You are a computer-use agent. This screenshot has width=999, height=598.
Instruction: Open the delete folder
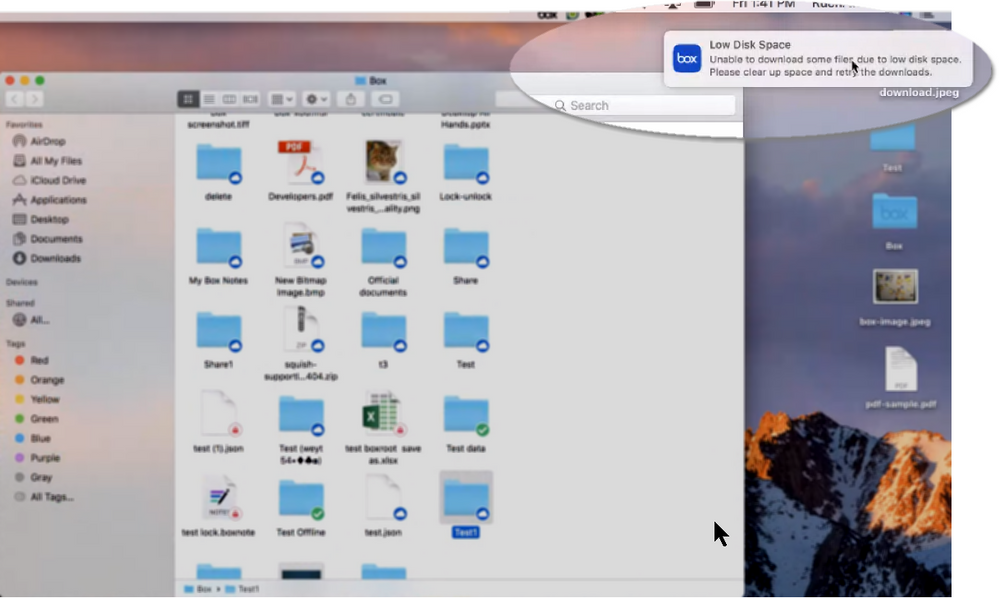pos(219,164)
